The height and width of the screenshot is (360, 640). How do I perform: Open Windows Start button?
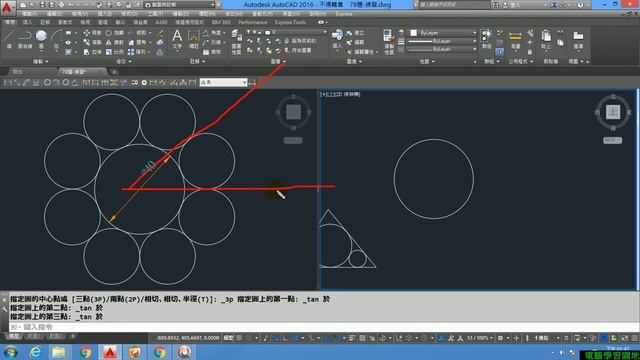click(10, 352)
